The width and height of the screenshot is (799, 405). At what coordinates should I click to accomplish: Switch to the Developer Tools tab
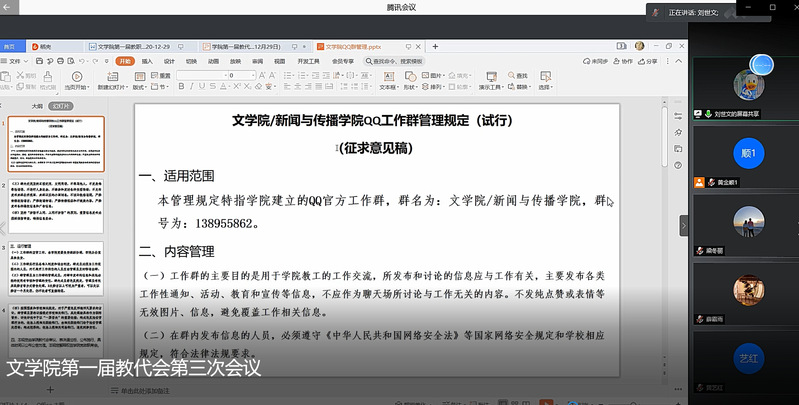click(x=308, y=61)
